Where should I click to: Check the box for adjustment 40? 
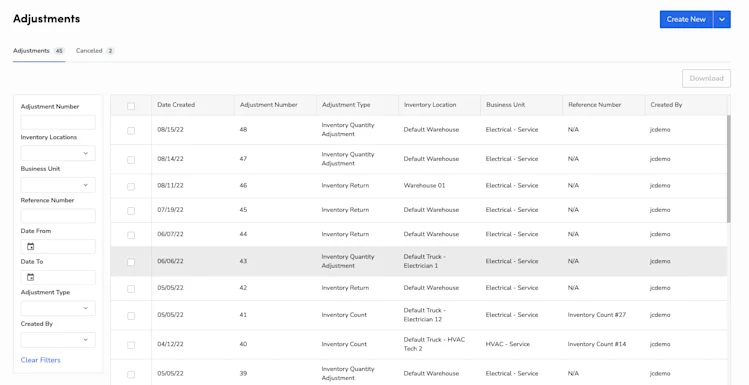tap(131, 345)
